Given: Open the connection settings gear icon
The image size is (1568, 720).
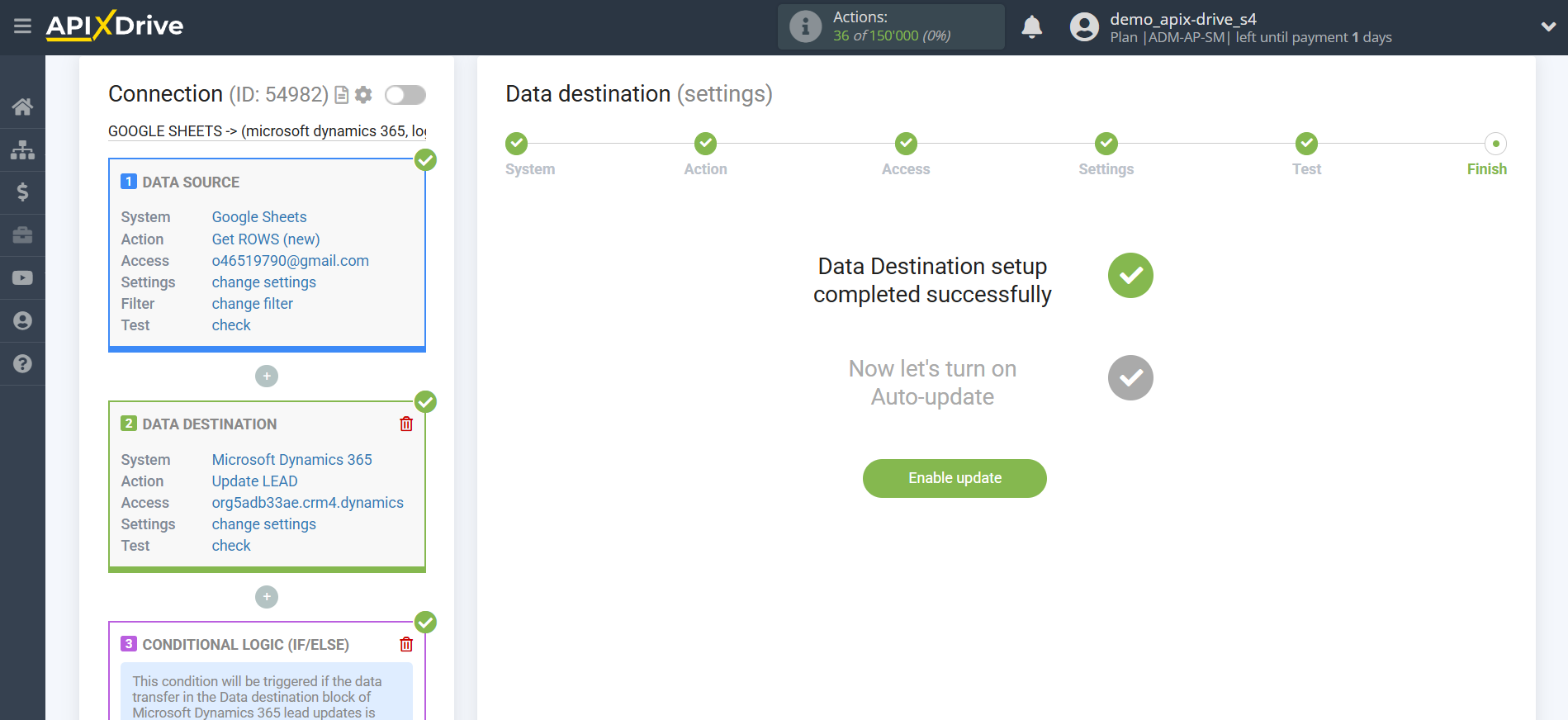Looking at the screenshot, I should click(363, 95).
